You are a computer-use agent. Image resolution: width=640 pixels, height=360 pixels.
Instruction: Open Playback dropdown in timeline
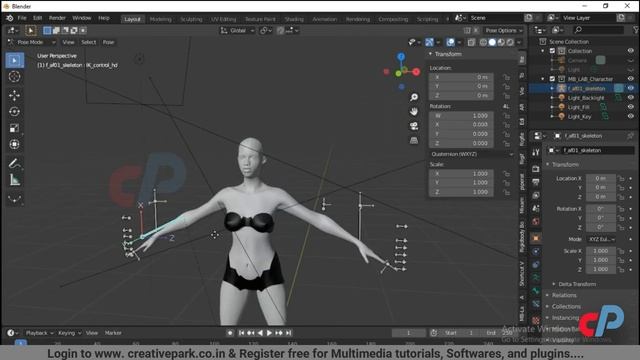click(40, 333)
